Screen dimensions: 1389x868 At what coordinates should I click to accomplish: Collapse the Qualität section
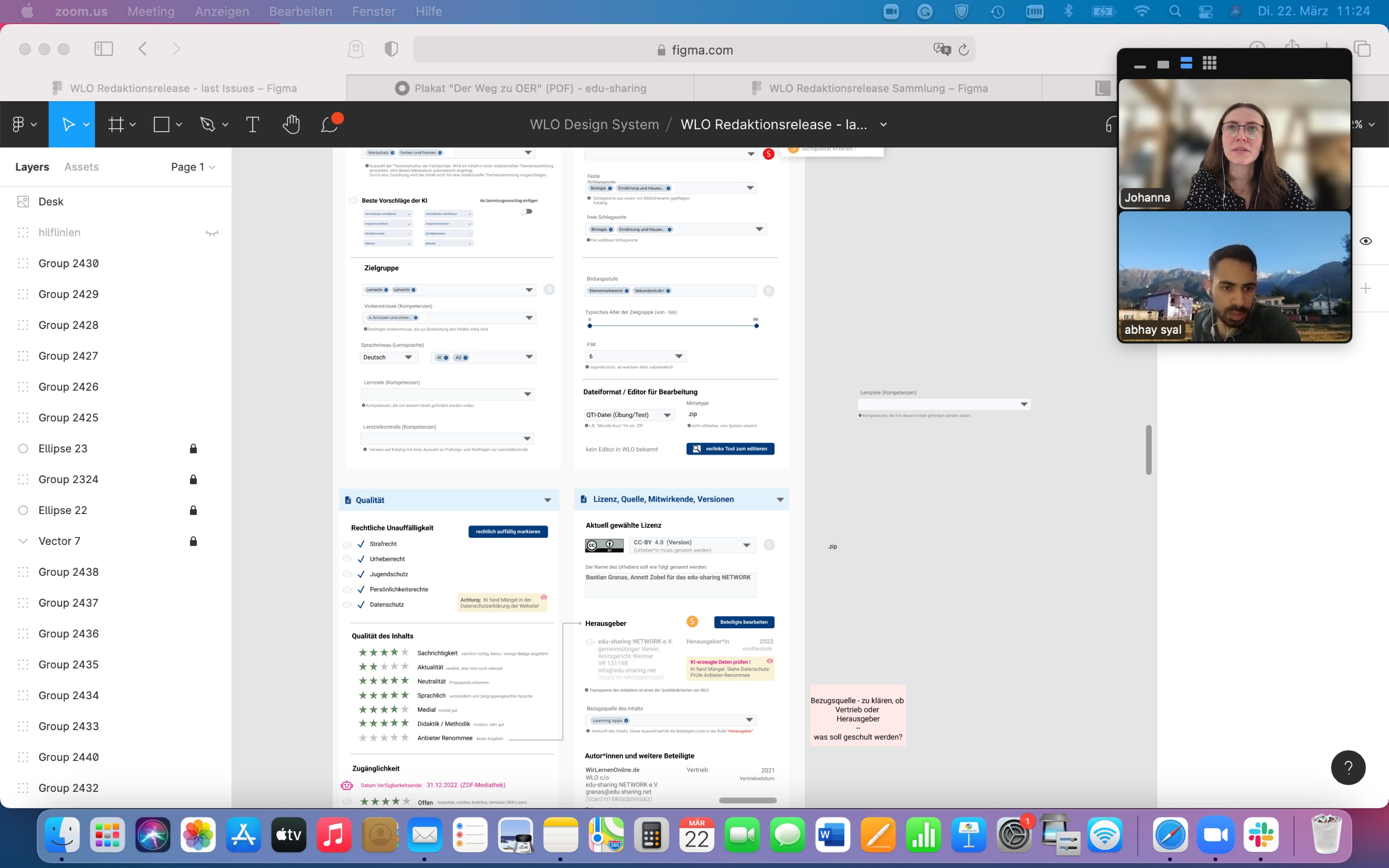[547, 500]
